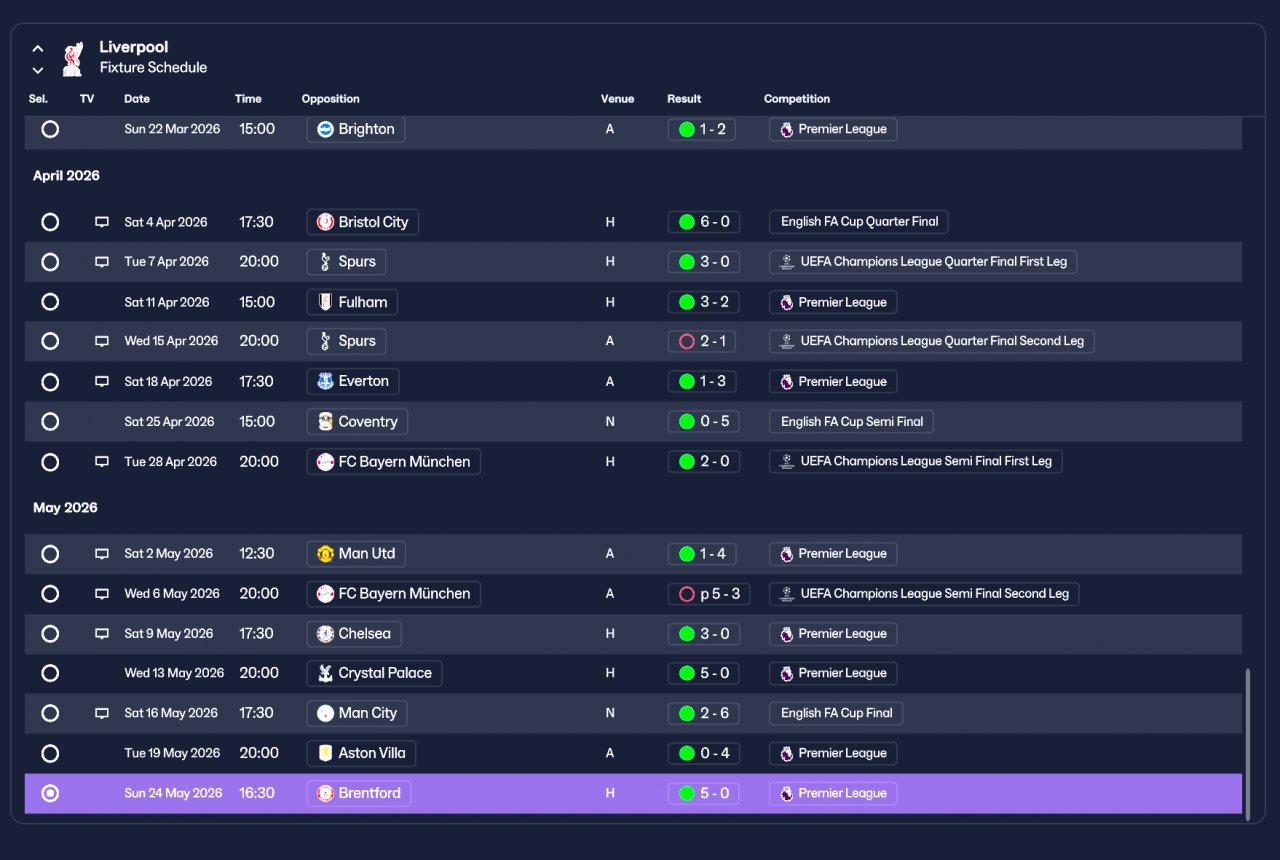The height and width of the screenshot is (860, 1280).
Task: Select the radio button for Brighton fixture
Action: click(x=50, y=129)
